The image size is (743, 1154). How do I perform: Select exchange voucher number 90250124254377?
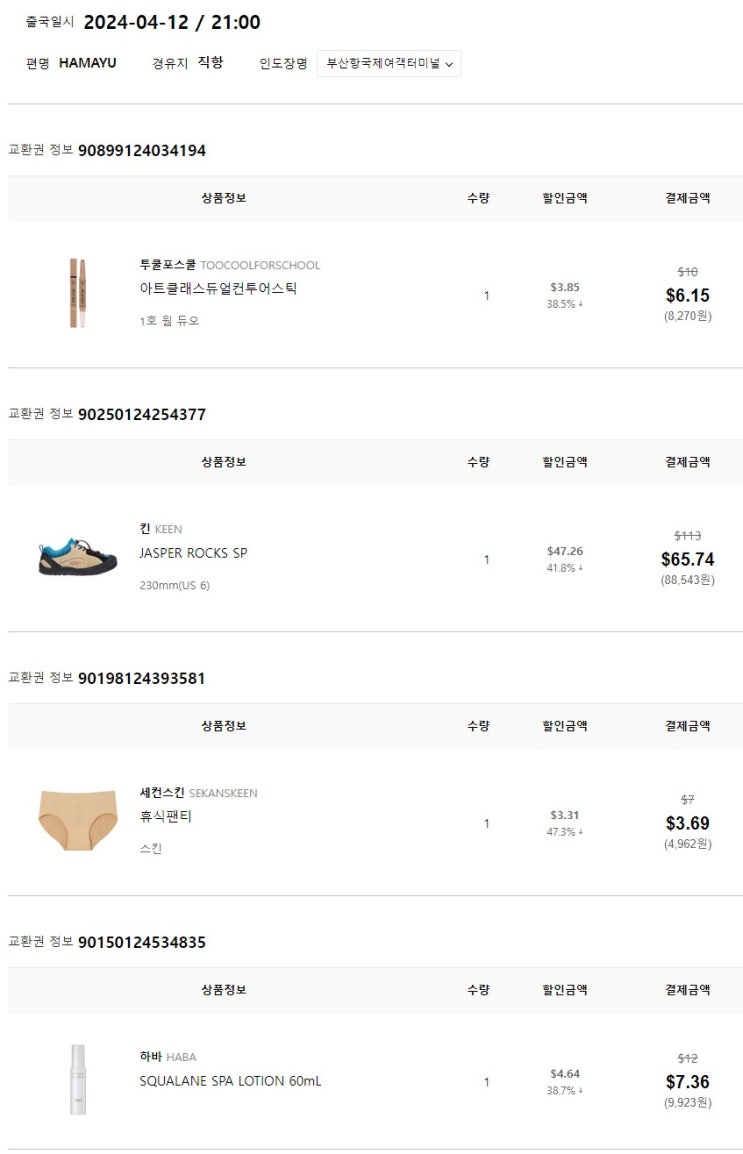(141, 414)
